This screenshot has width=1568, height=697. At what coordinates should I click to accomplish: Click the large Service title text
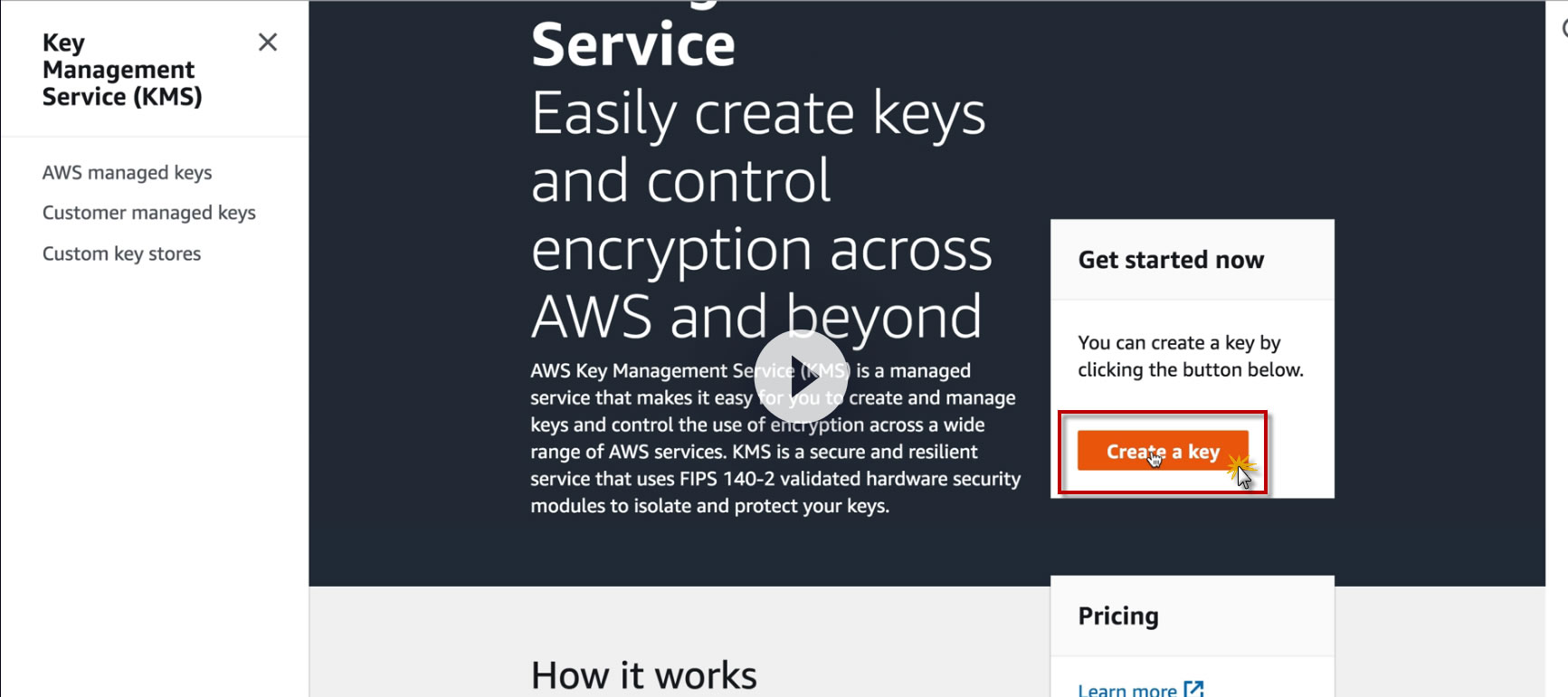[x=633, y=44]
